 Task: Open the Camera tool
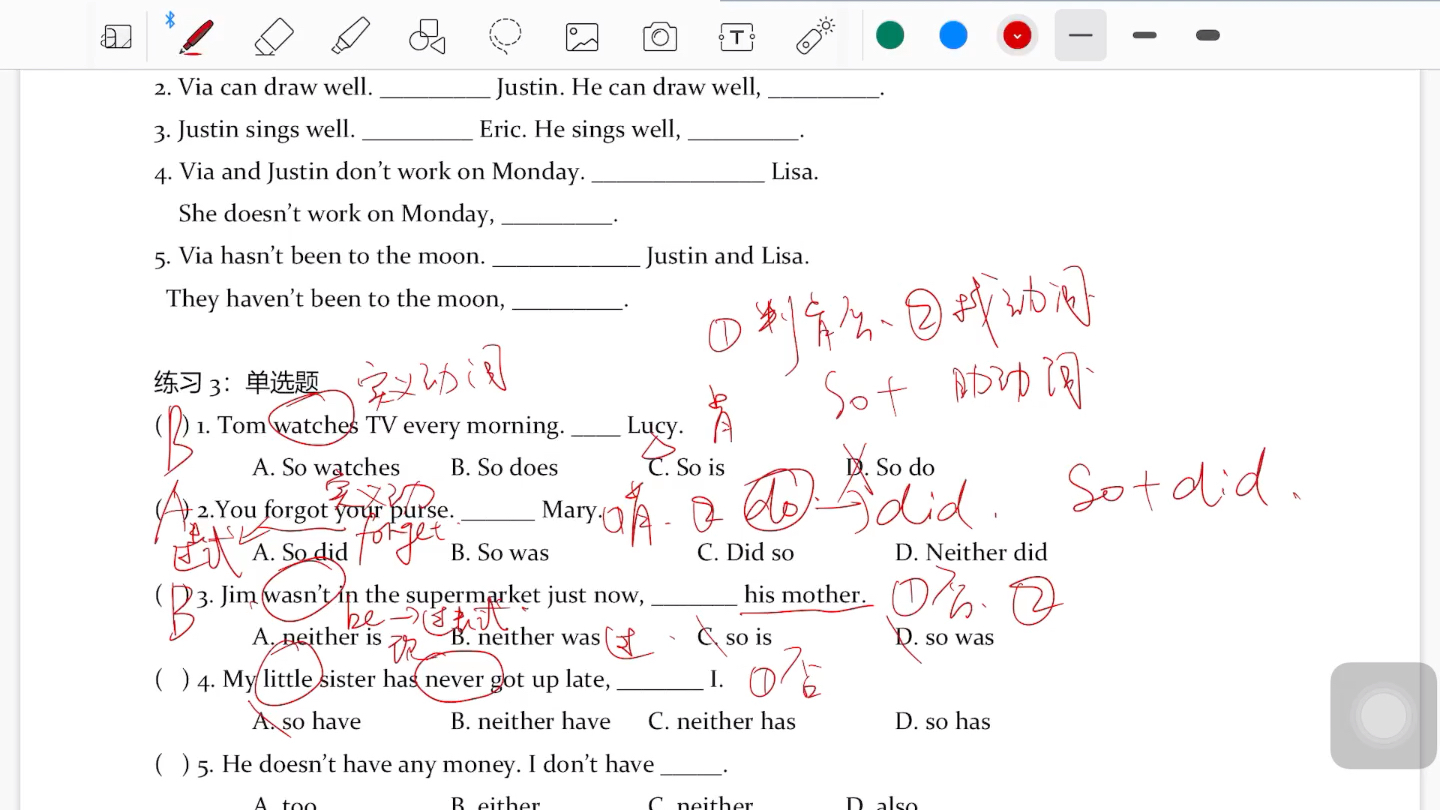[660, 37]
